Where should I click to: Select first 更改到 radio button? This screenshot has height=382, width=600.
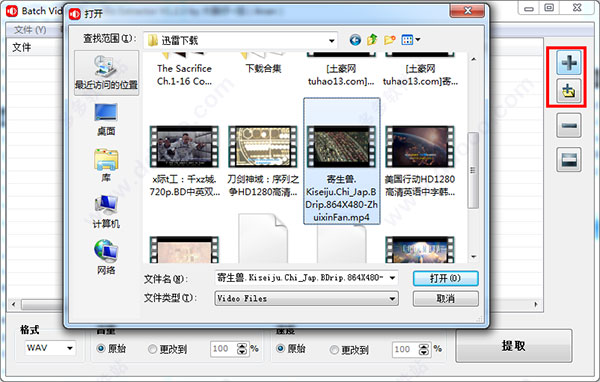click(152, 349)
